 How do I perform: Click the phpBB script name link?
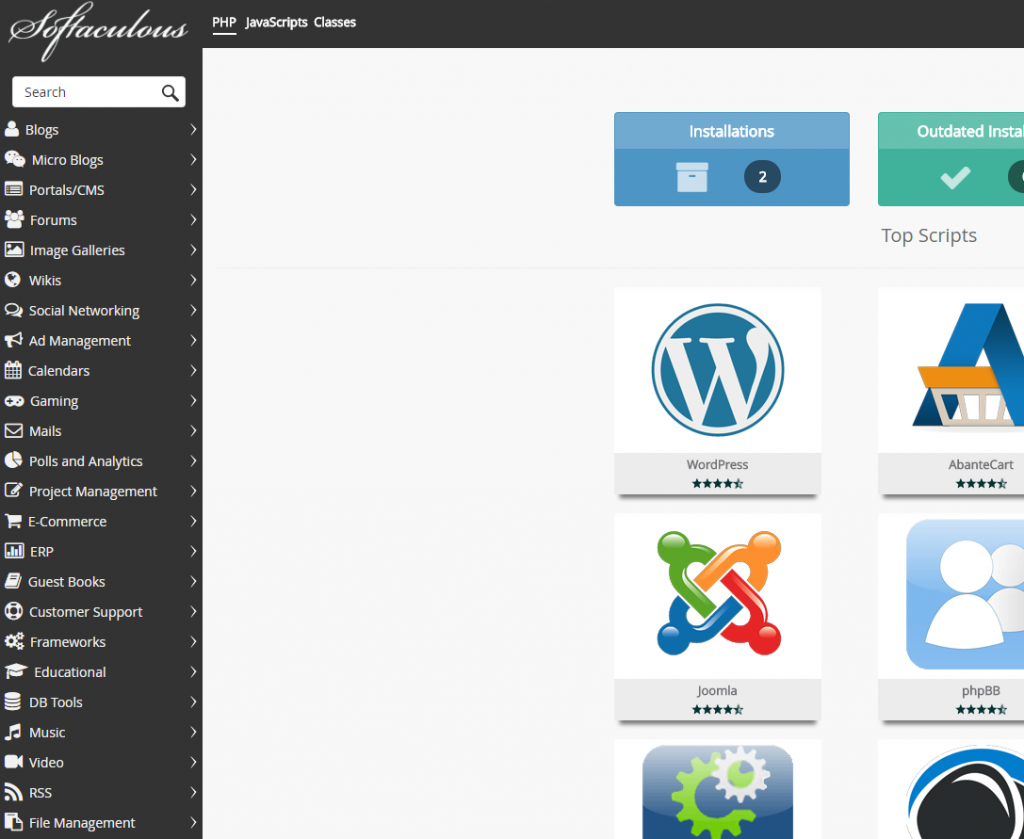(x=981, y=691)
